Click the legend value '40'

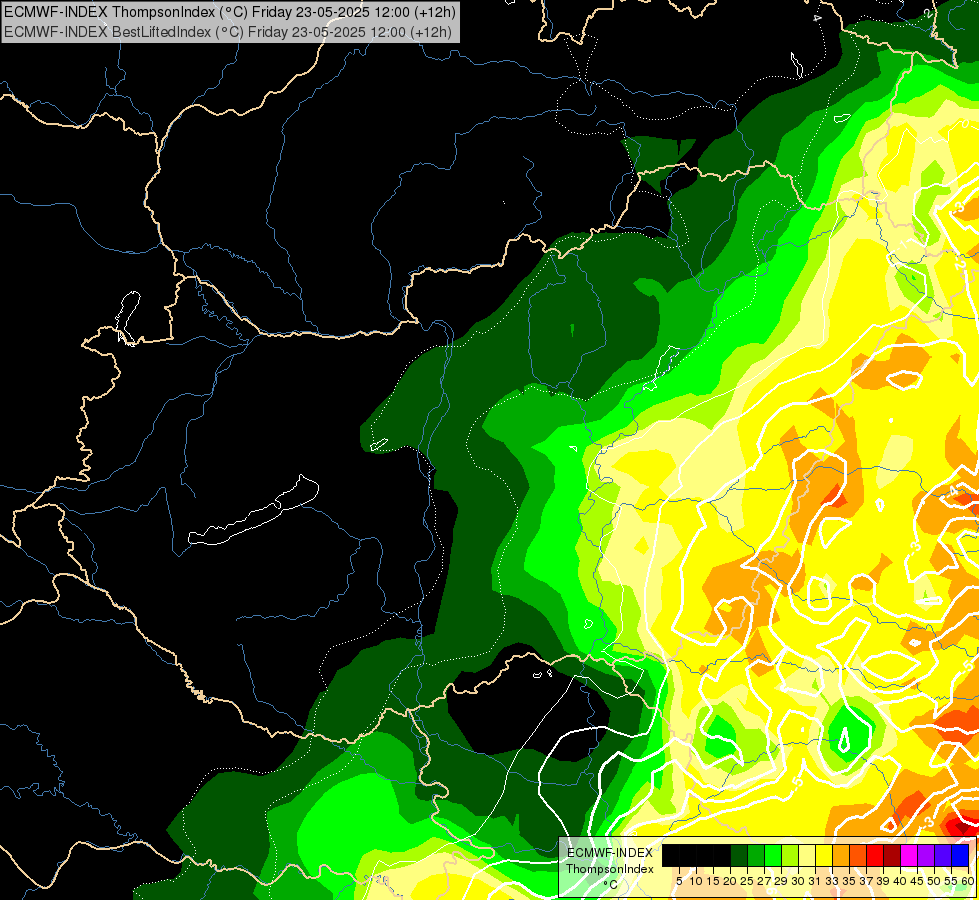click(900, 881)
